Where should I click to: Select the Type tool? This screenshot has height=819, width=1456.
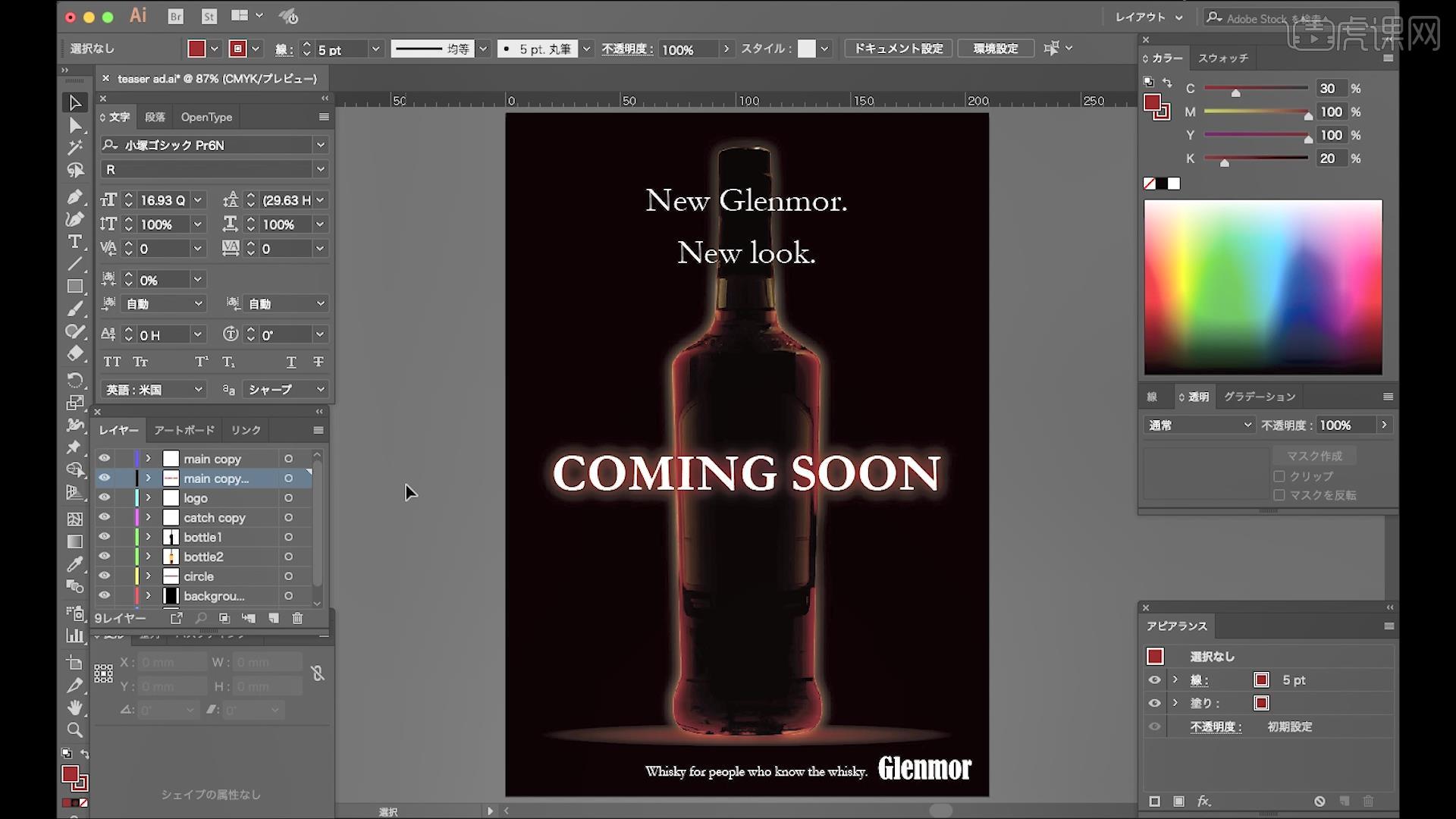(x=74, y=242)
